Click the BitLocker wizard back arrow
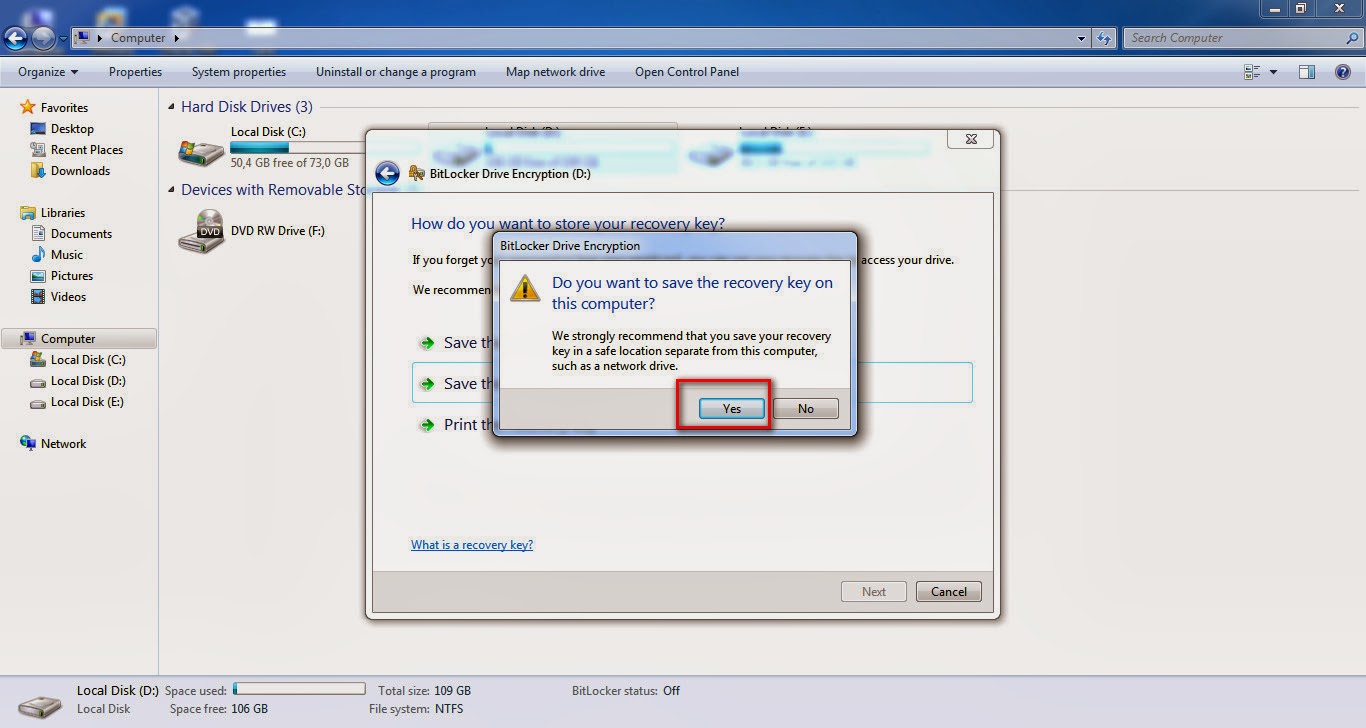This screenshot has height=728, width=1366. (387, 173)
